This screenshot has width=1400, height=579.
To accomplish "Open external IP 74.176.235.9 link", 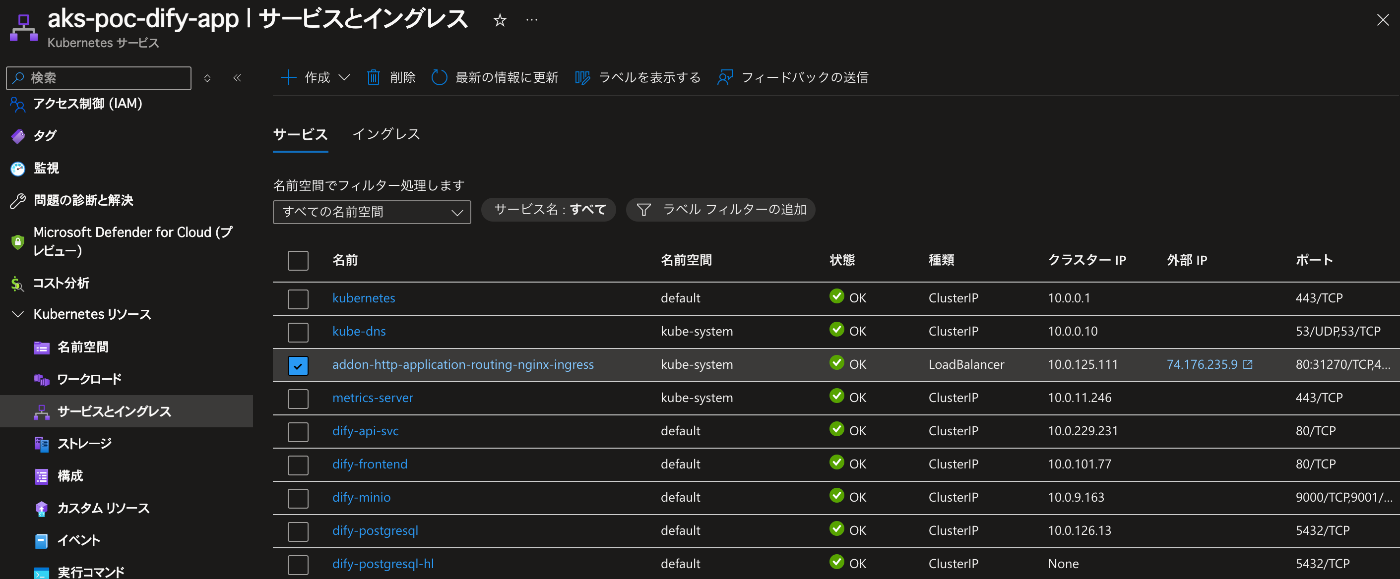I will pos(1202,365).
